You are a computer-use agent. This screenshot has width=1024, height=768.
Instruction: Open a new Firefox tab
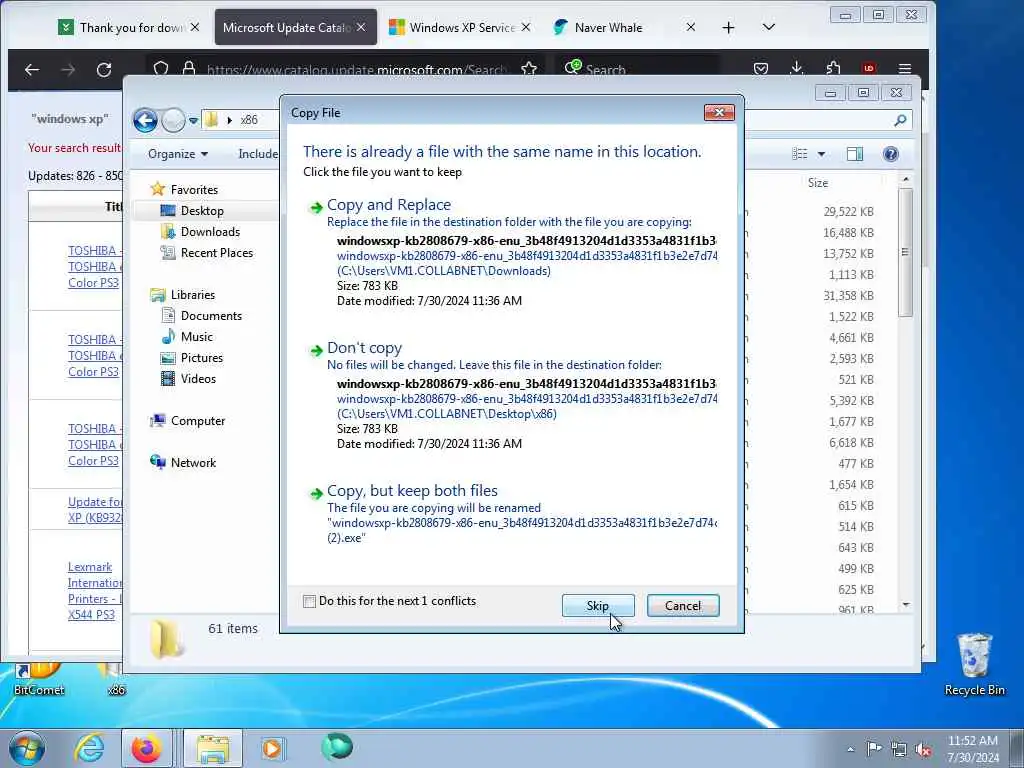(x=728, y=27)
